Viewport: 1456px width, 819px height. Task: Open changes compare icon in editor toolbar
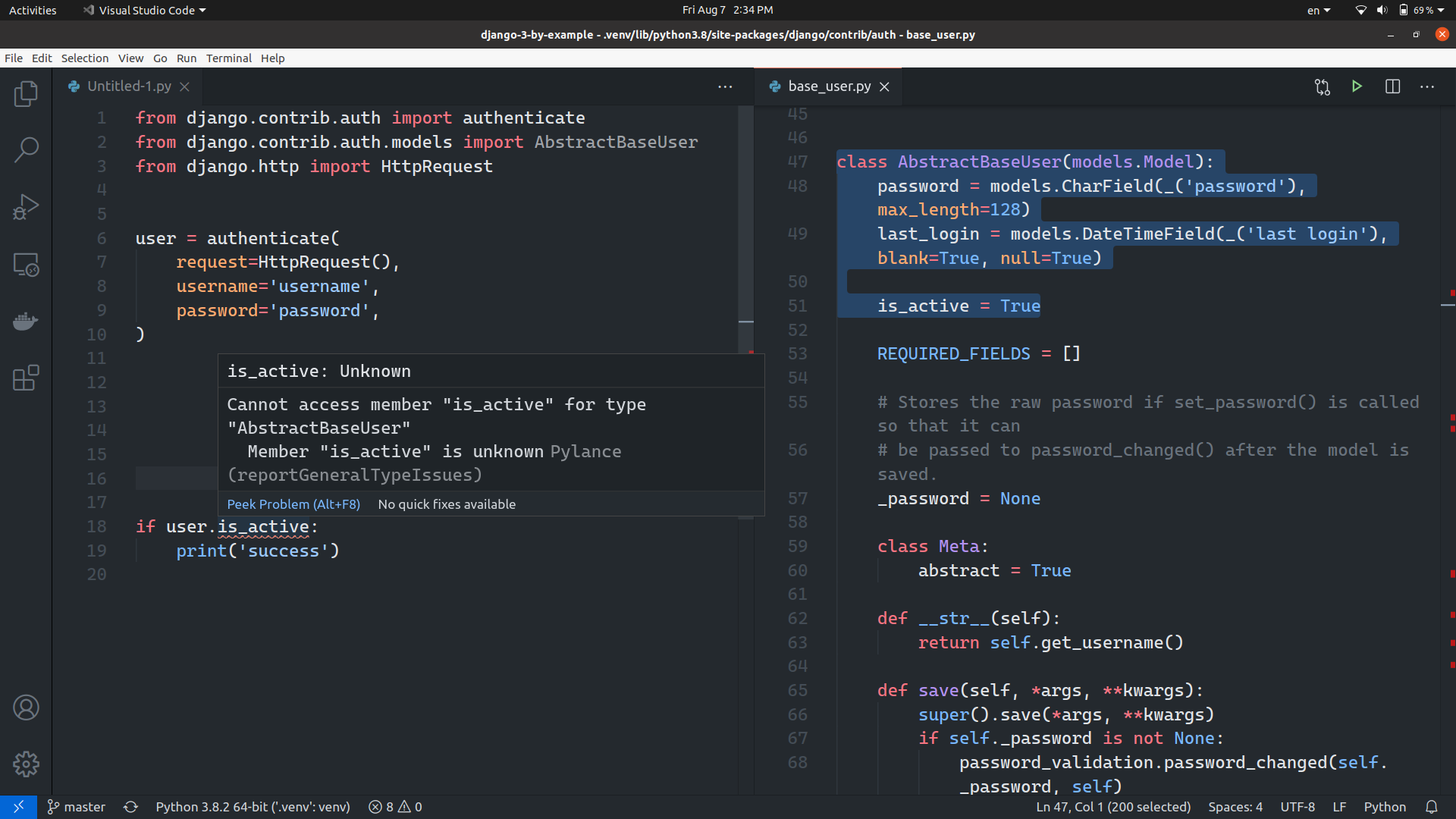click(x=1323, y=86)
